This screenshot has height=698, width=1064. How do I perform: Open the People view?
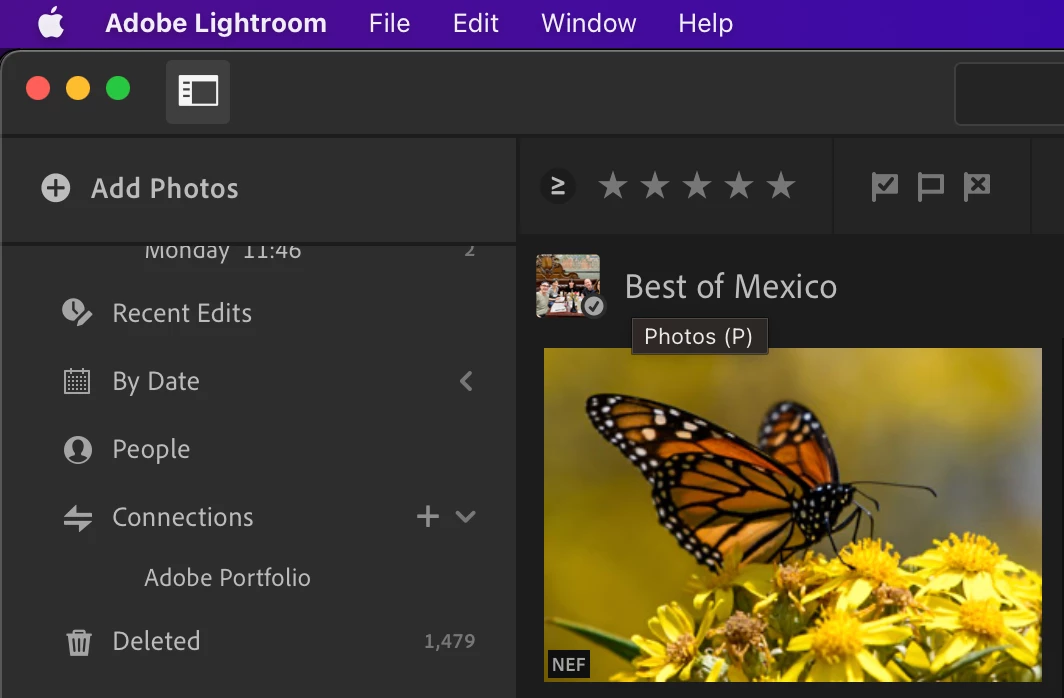tap(151, 449)
